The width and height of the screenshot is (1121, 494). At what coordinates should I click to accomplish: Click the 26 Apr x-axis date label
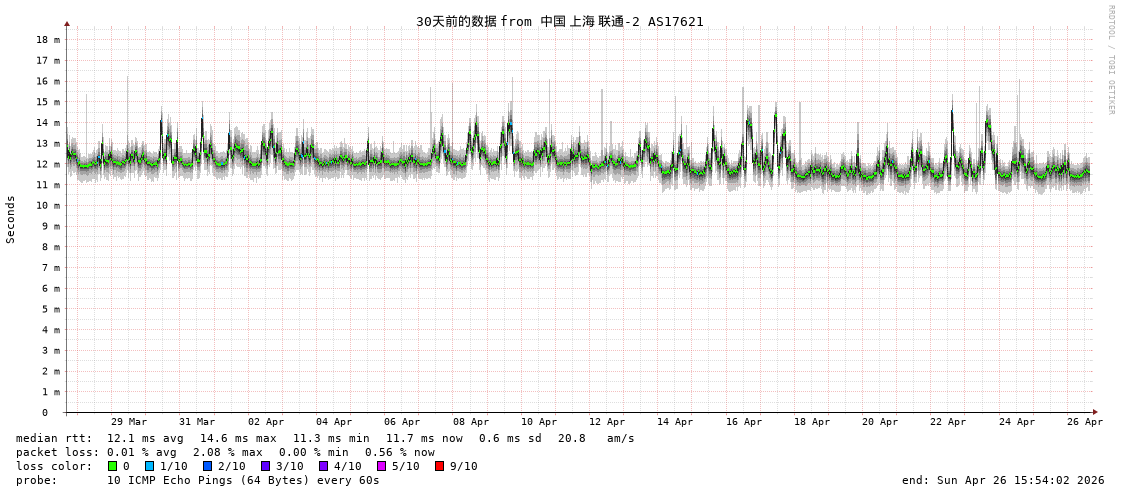pos(1085,422)
